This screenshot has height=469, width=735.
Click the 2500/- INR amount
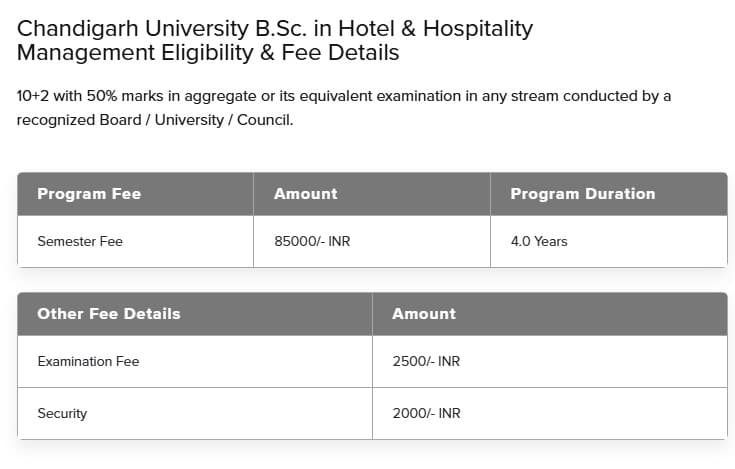coord(426,361)
